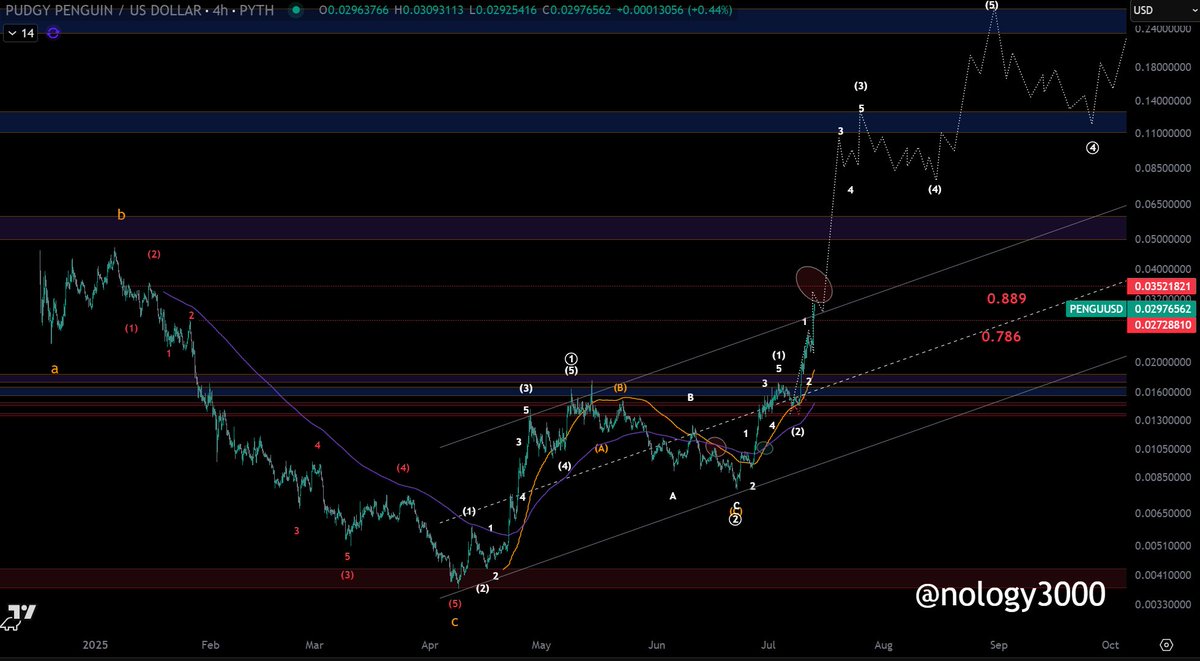Screen dimensions: 1200x661
Task: Select the orange wave label b
Action: [121, 214]
